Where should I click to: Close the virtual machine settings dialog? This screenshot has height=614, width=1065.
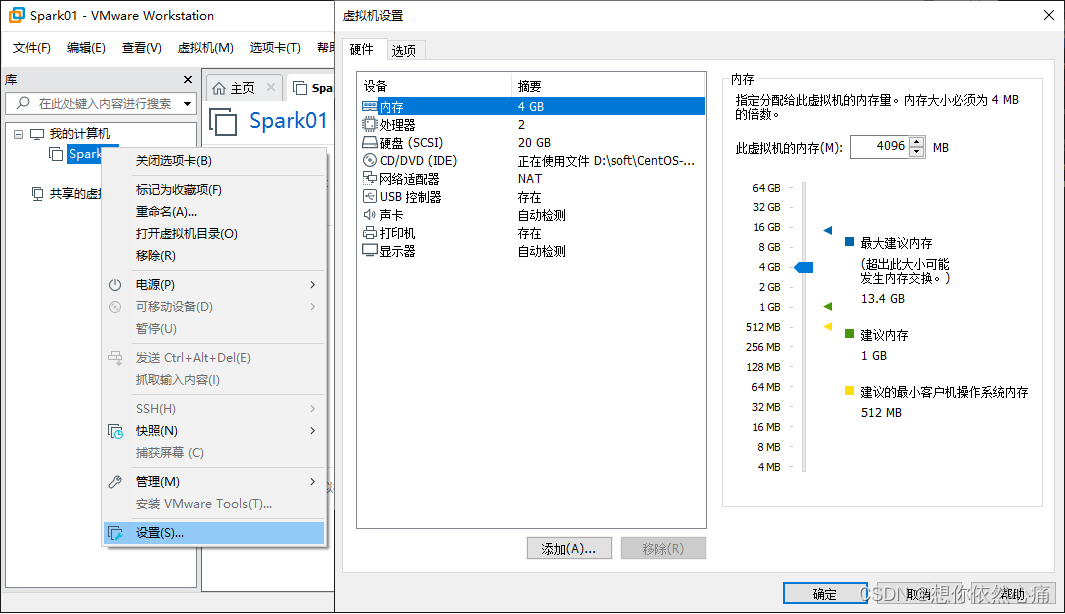tap(1049, 15)
